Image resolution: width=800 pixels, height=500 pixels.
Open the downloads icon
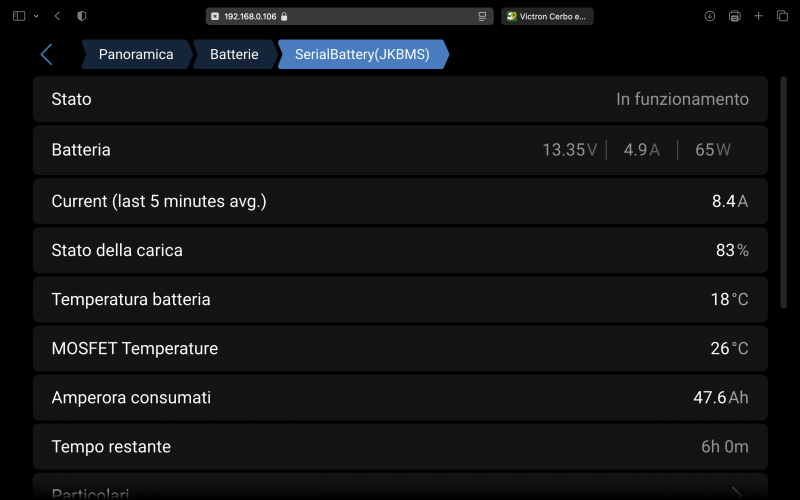tap(710, 16)
